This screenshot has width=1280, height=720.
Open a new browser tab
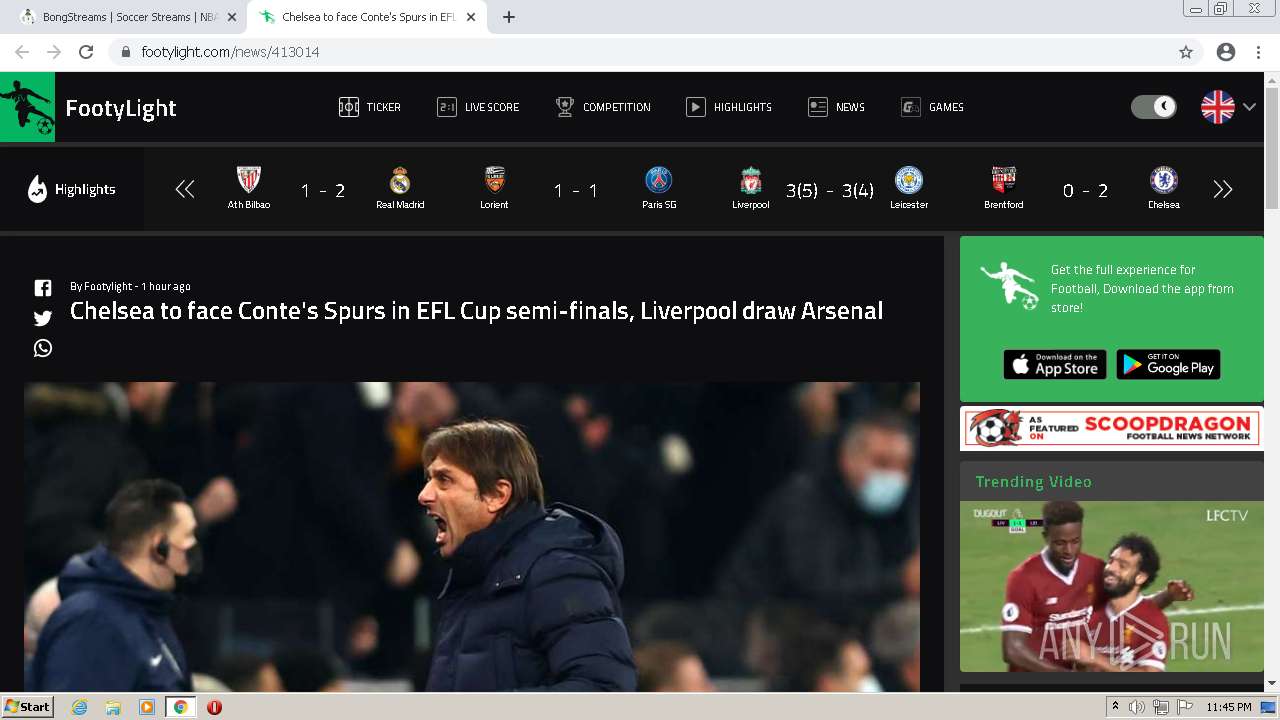coord(509,17)
